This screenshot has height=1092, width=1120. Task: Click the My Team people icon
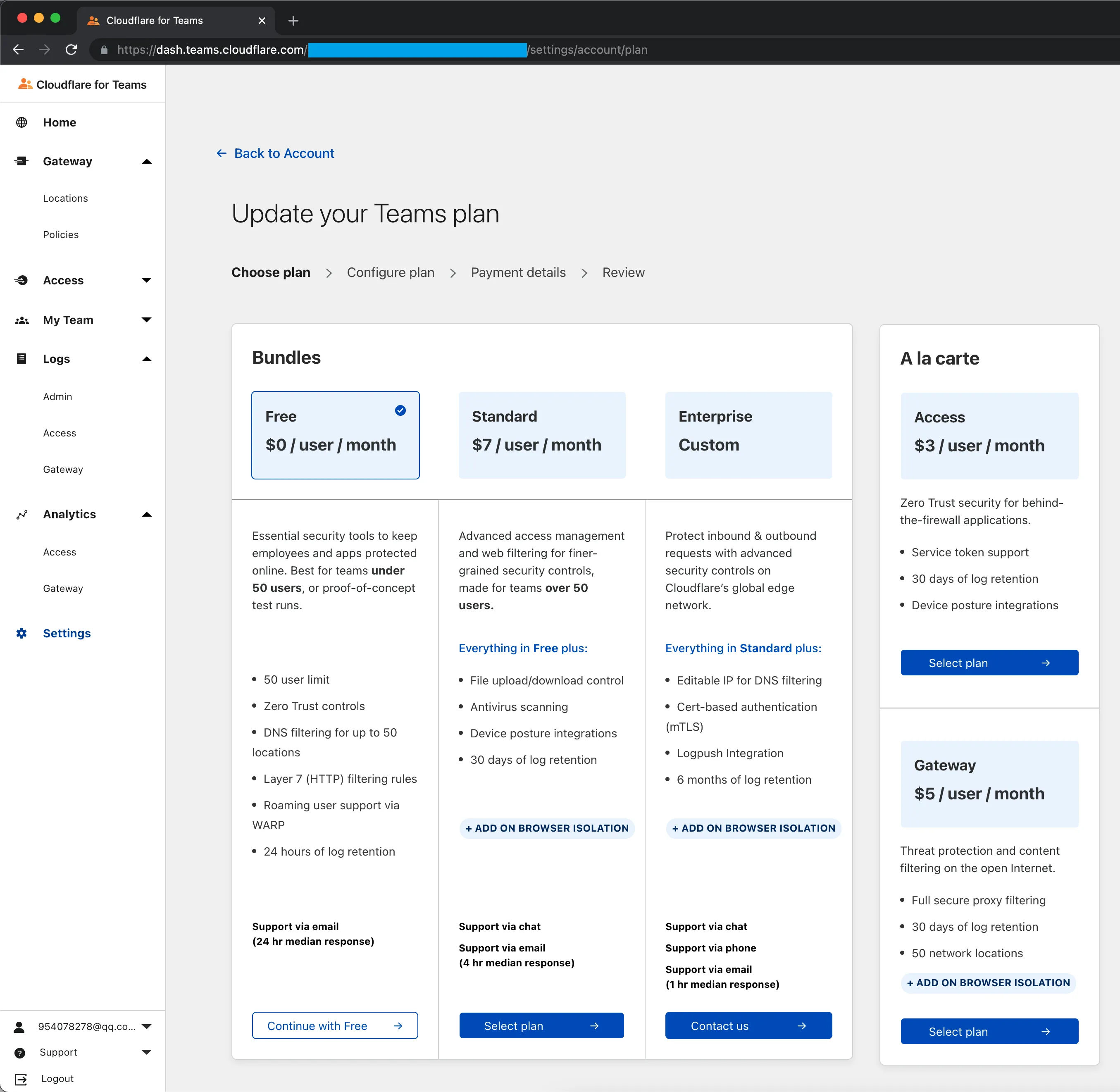coord(22,320)
